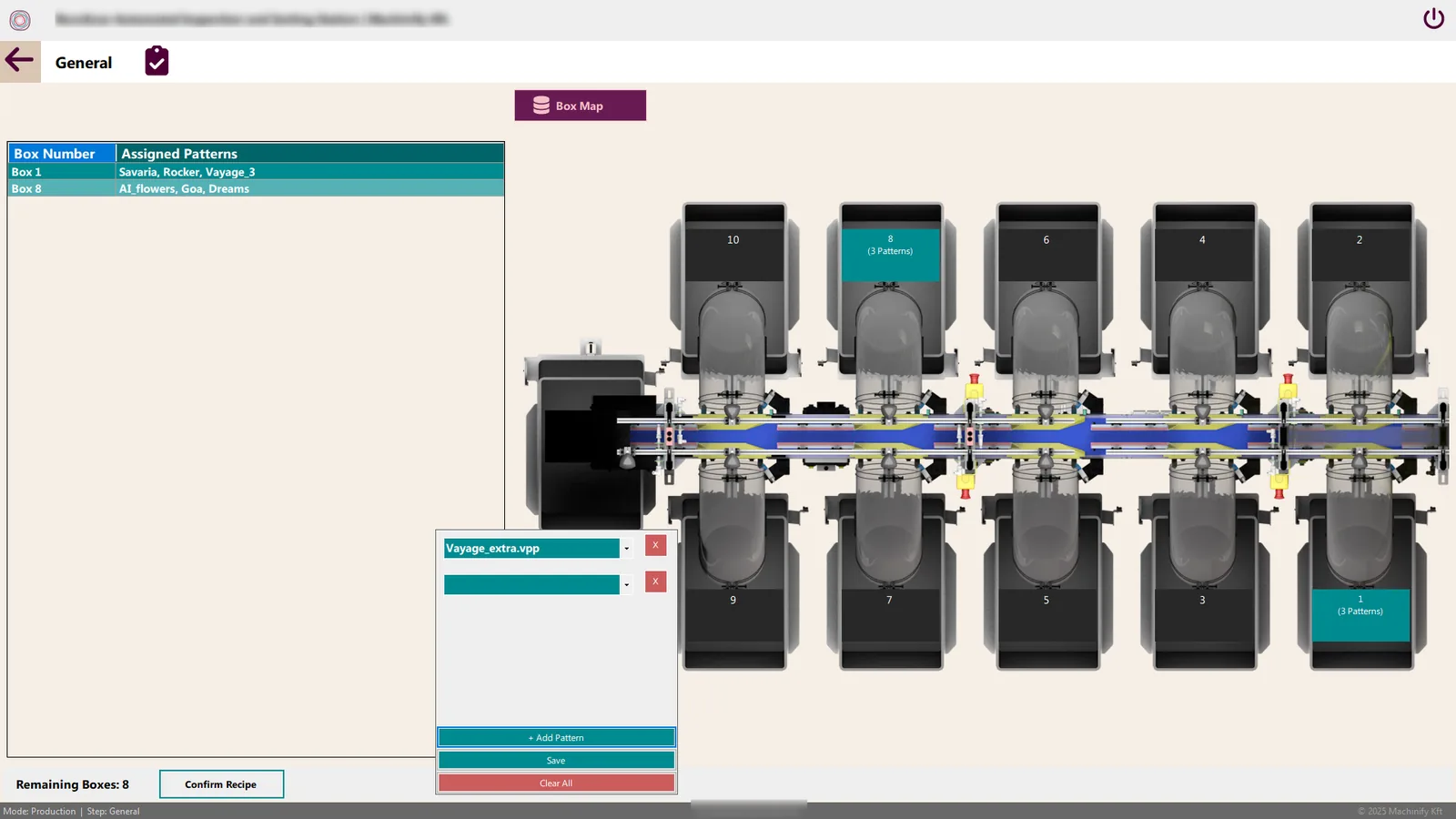
Task: Select box 10 on the machine map
Action: (x=733, y=254)
